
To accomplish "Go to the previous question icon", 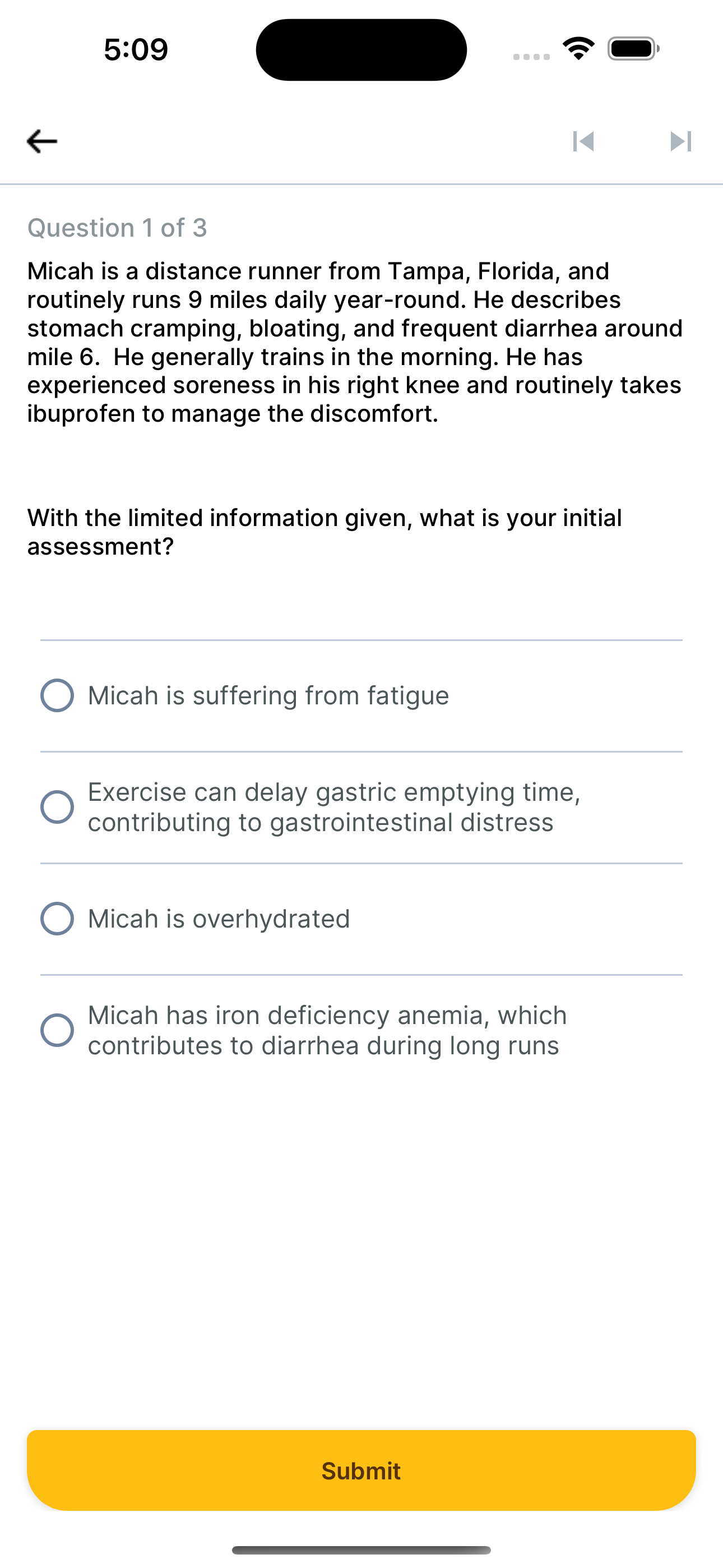I will click(583, 141).
